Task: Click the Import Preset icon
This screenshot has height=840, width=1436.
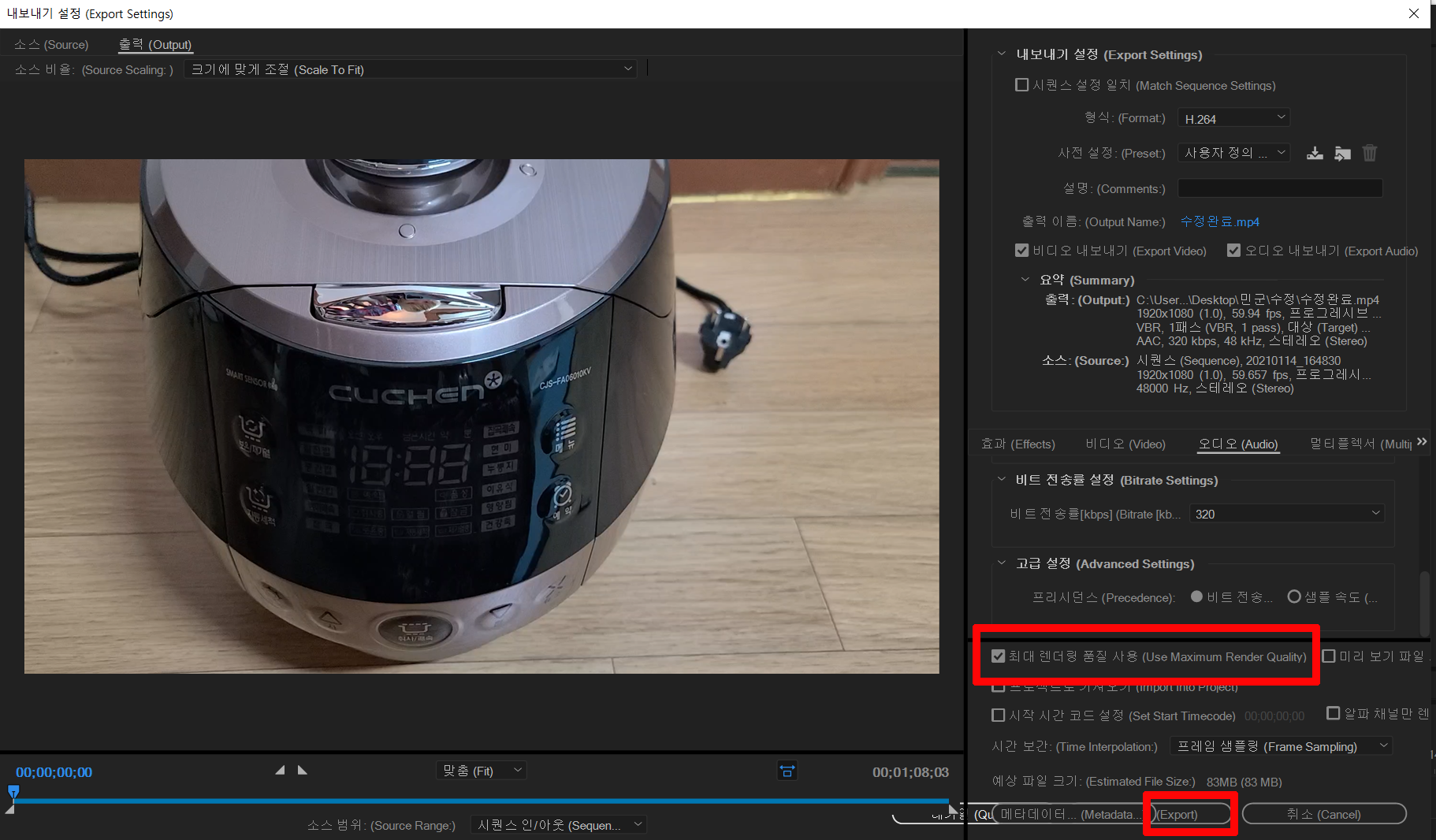Action: (x=1343, y=153)
